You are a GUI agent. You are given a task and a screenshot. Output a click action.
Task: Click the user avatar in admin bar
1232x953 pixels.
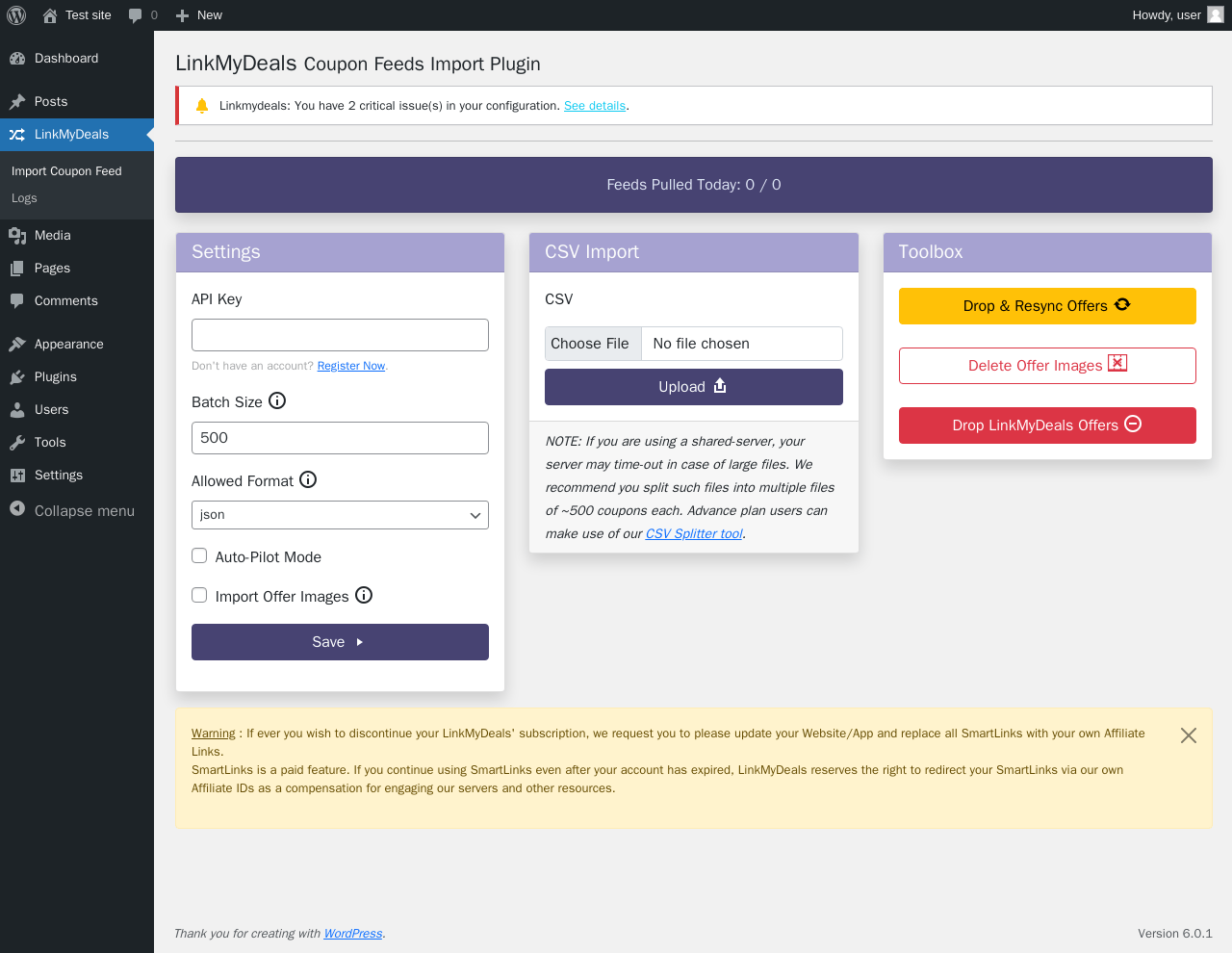click(1216, 14)
